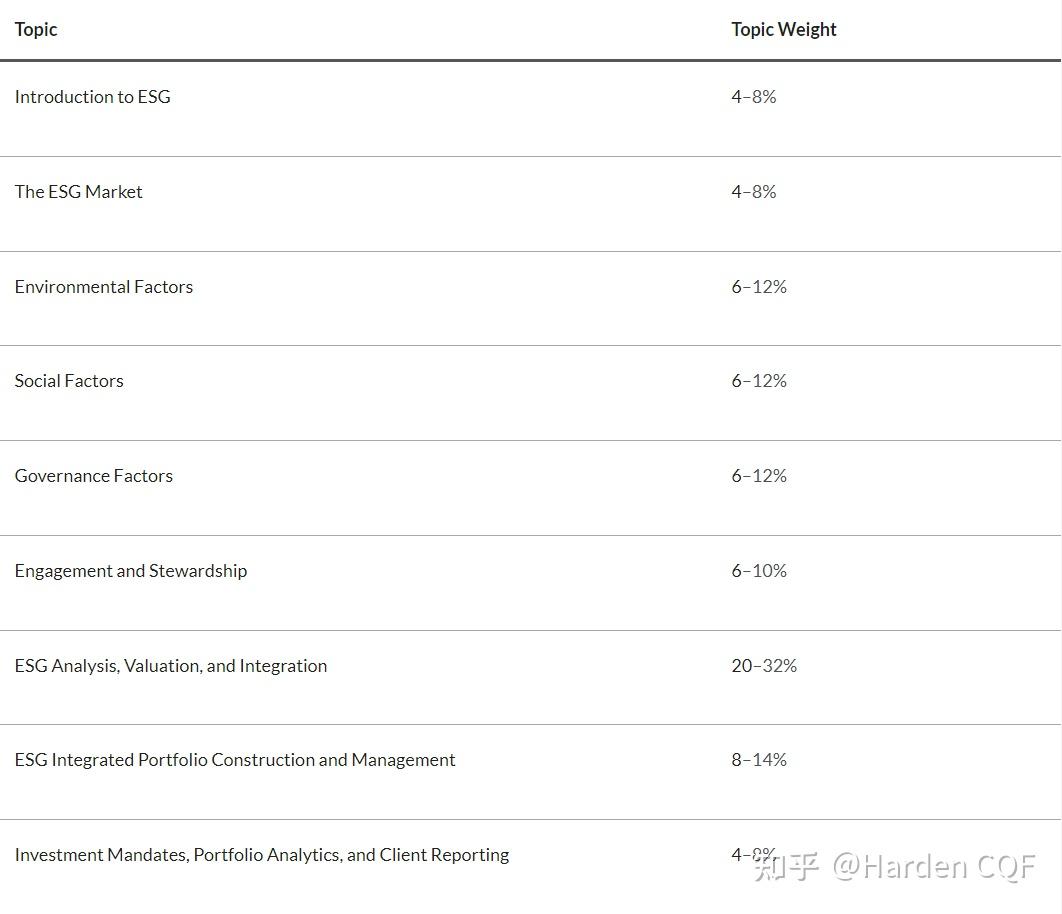Screen dimensions: 1062x914
Task: Select Investment Mandates, Portfolio Analytics row text
Action: pos(261,855)
